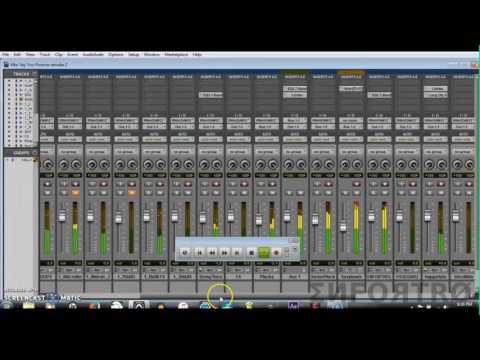The height and width of the screenshot is (360, 480).
Task: Open the Keyboards strip input path selector
Action: coord(351,120)
